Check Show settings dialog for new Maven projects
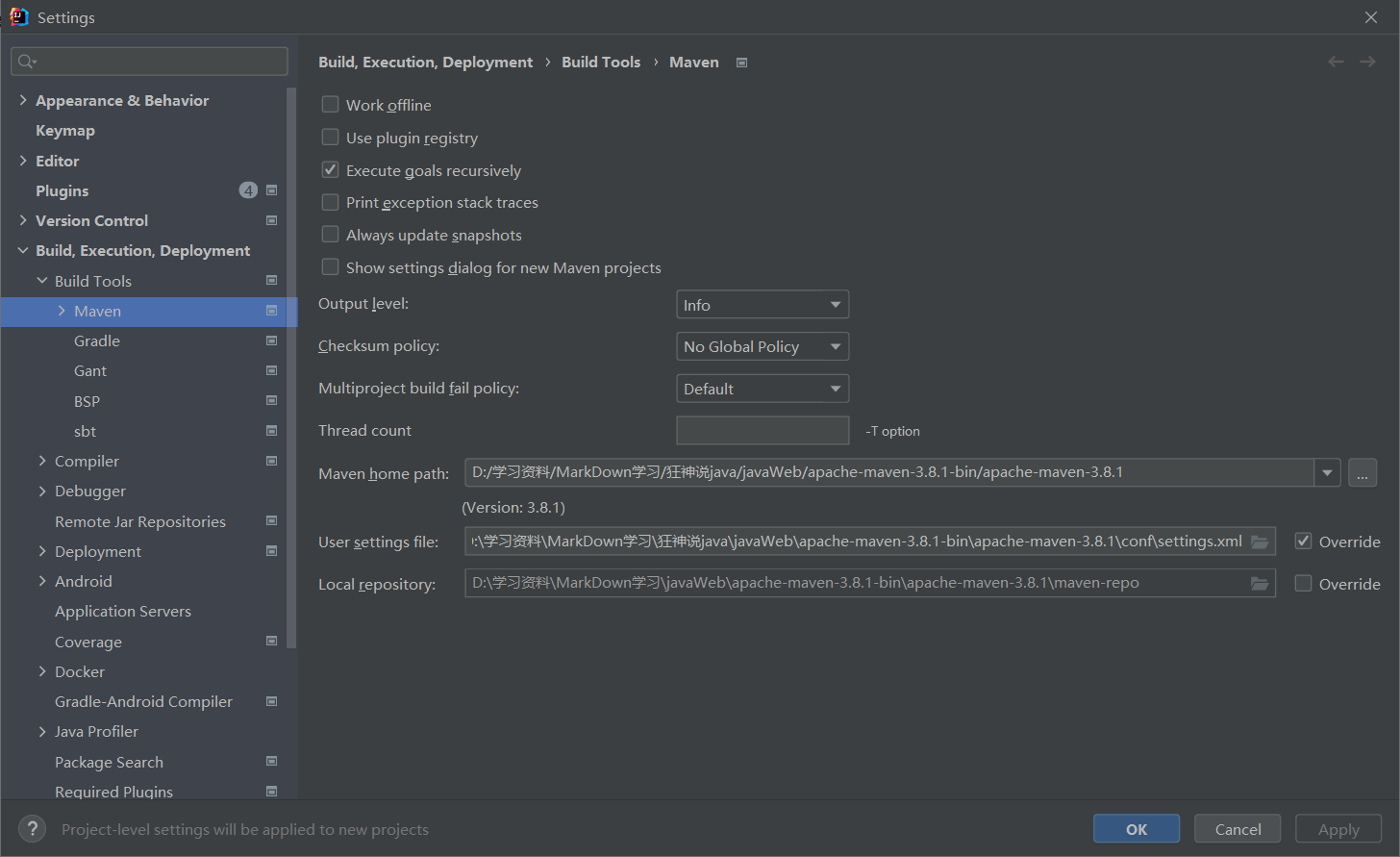Screen dimensions: 1400x857 point(330,266)
